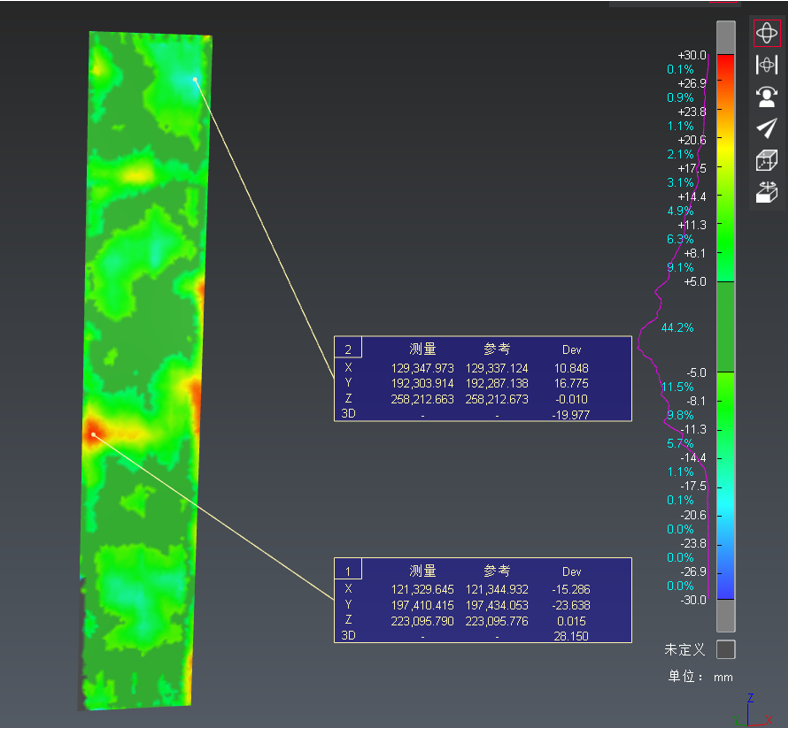Click the -17.5 scale tick label

(693, 486)
